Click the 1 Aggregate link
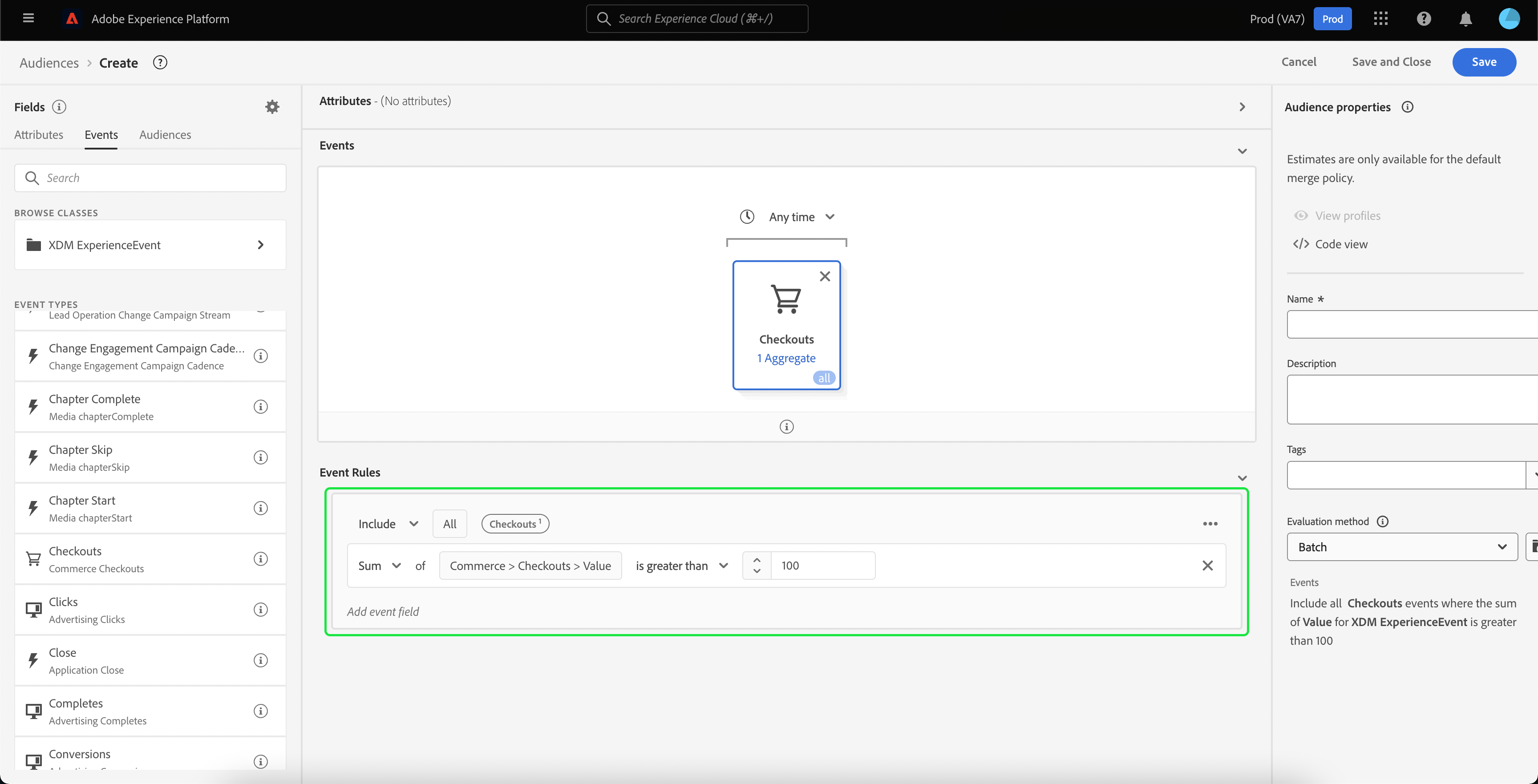The width and height of the screenshot is (1538, 784). pyautogui.click(x=786, y=358)
